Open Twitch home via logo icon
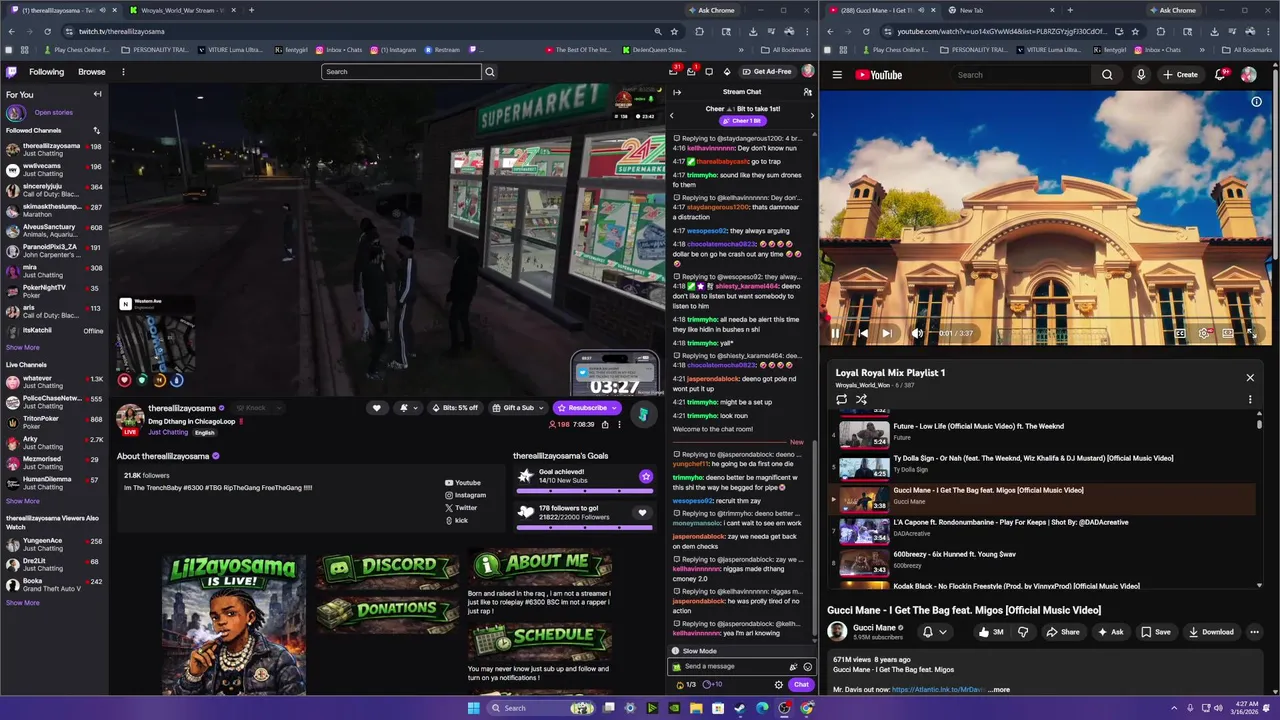1280x720 pixels. coord(11,72)
